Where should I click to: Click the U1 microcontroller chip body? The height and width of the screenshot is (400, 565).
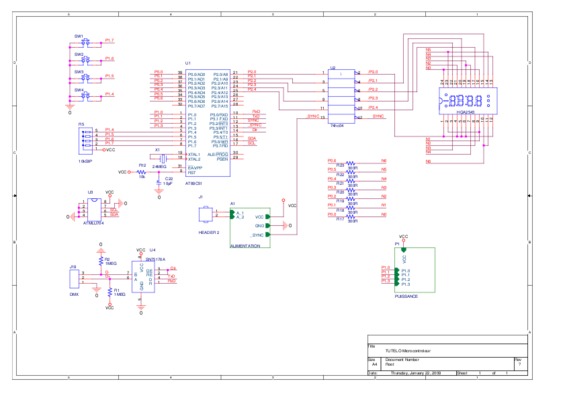tap(208, 123)
